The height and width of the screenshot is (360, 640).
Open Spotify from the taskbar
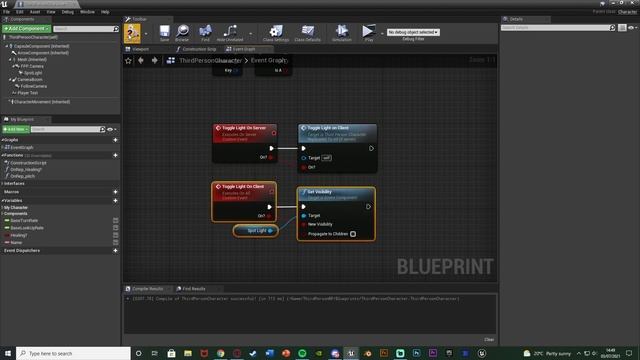(302, 353)
